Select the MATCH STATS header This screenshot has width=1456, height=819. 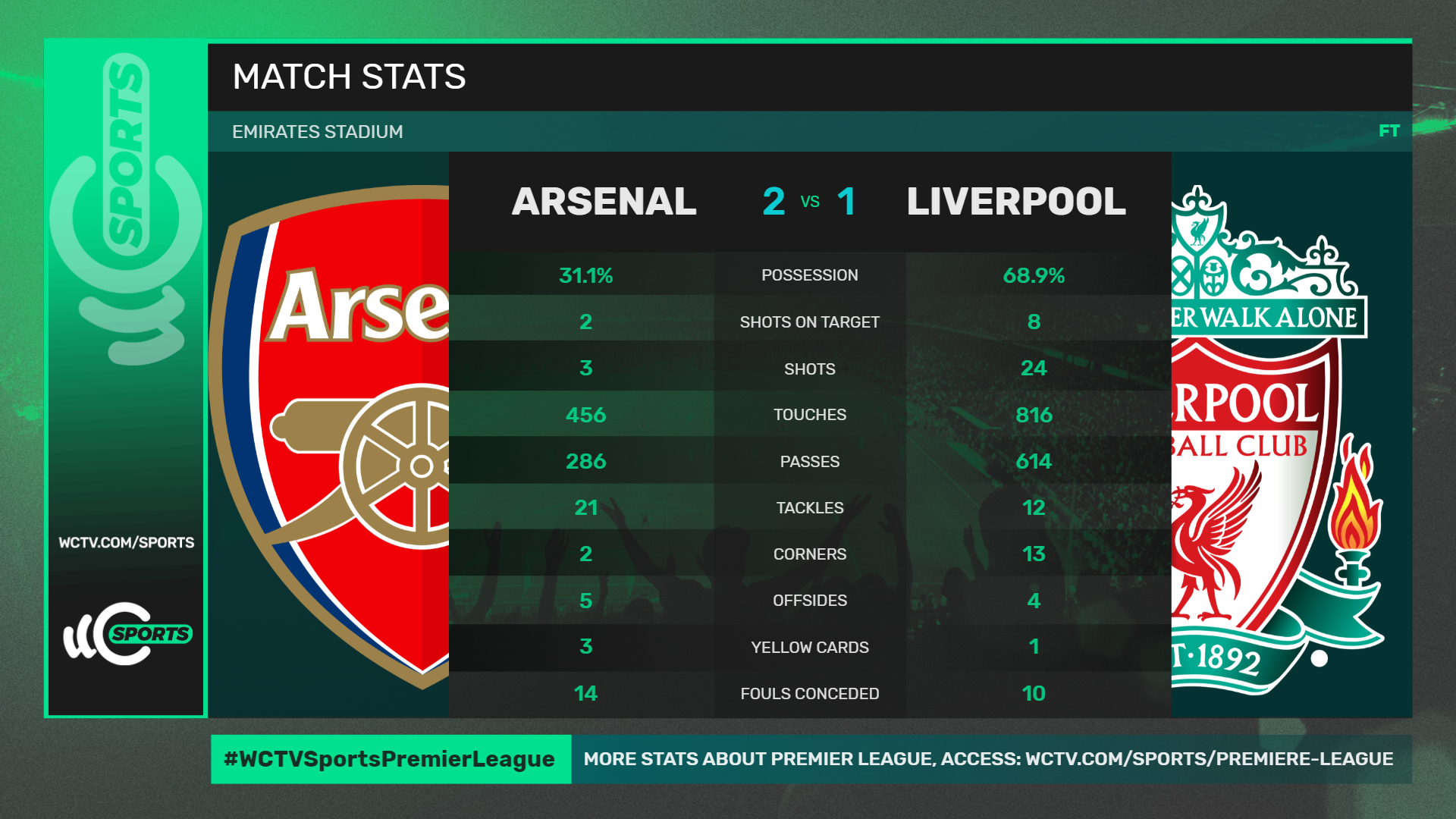(x=349, y=77)
